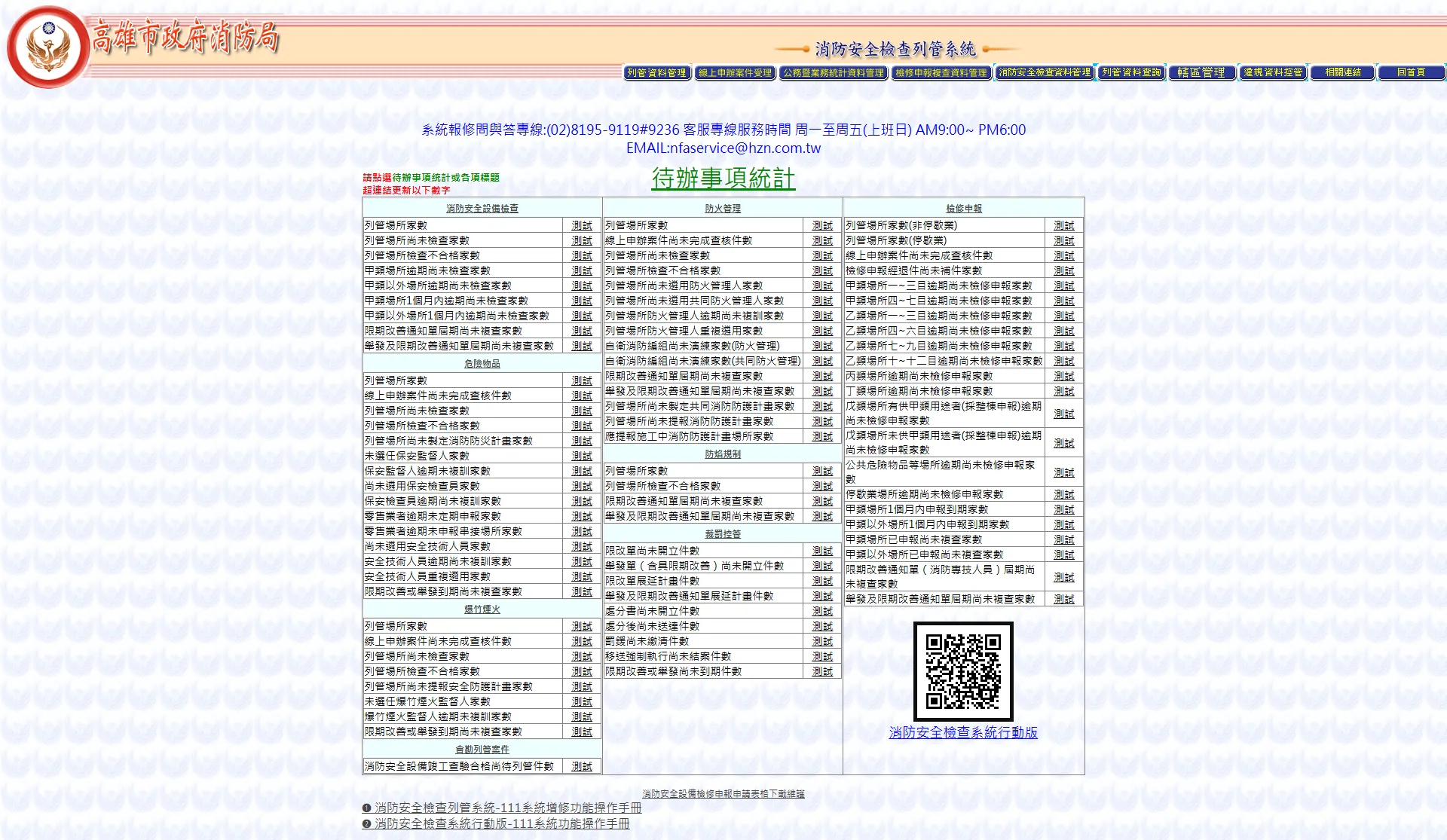
Task: Click the 檢修申報 section header
Action: 964,209
